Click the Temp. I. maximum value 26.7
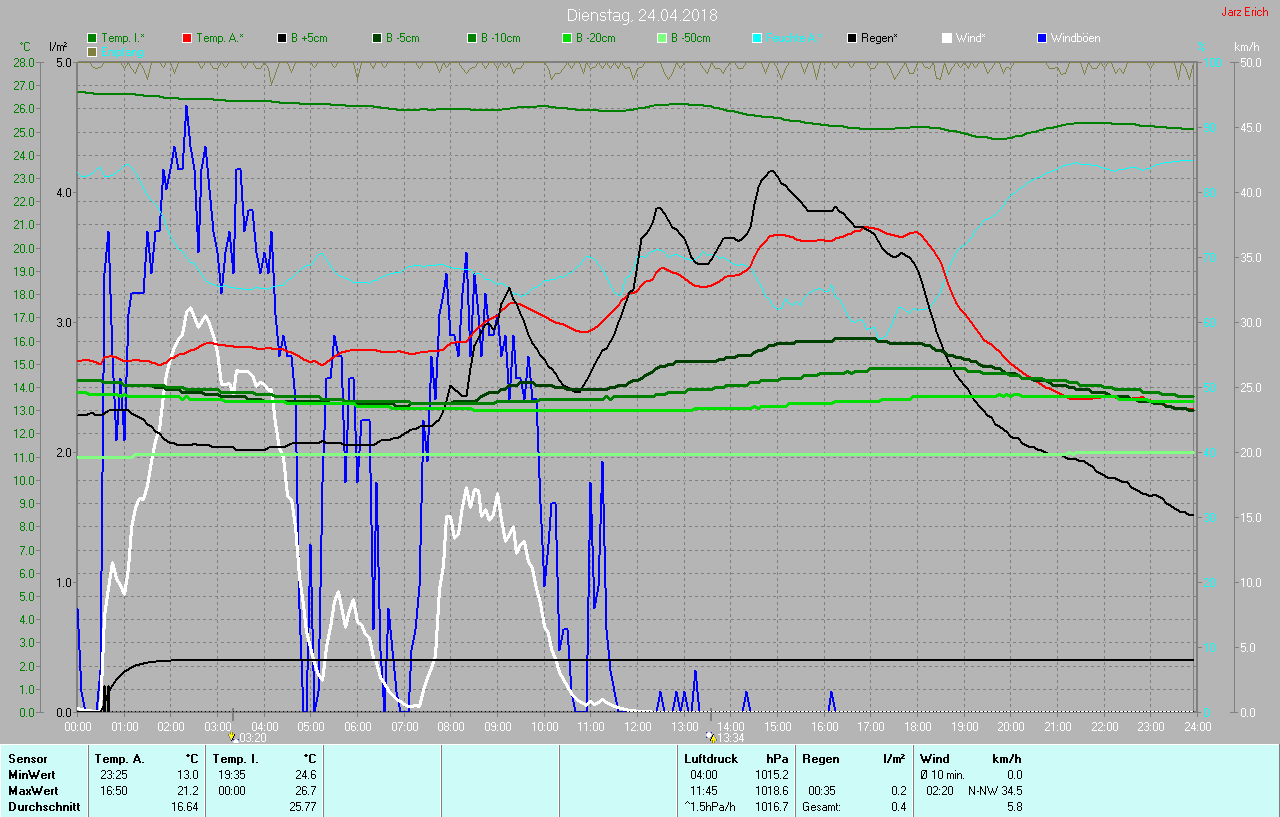The width and height of the screenshot is (1280, 817). pos(305,791)
